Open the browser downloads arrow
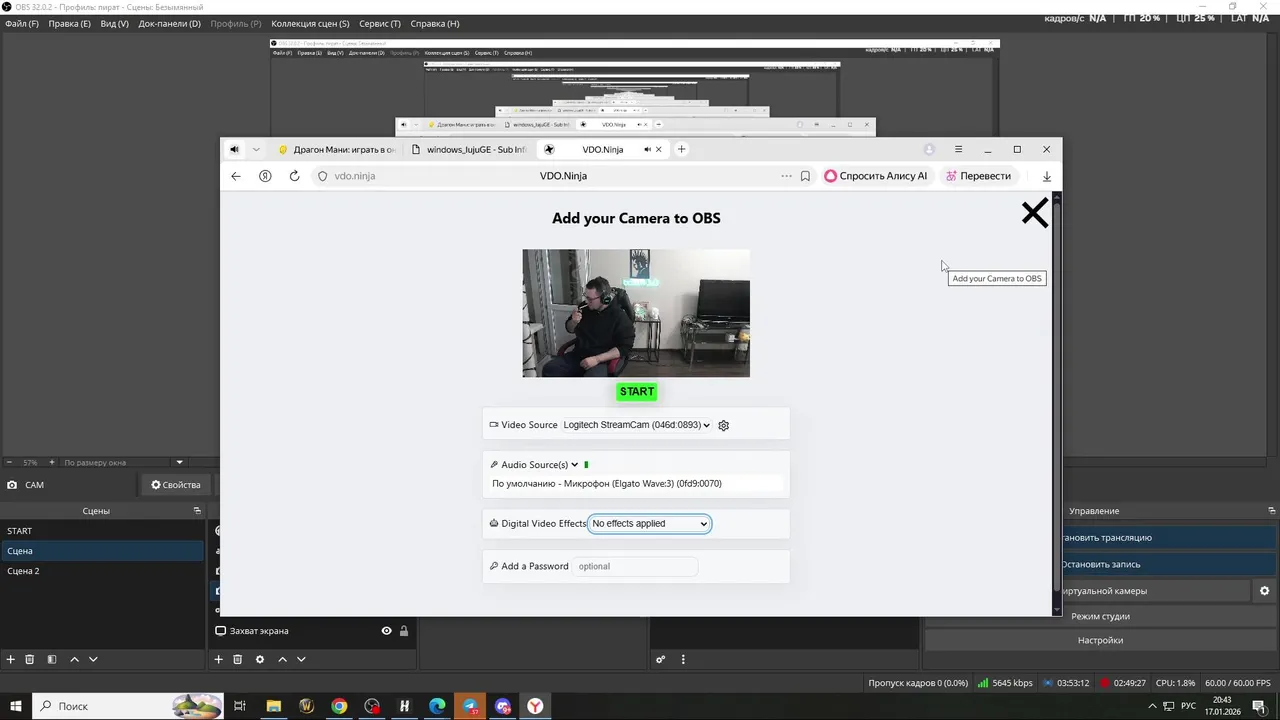Viewport: 1280px width, 720px height. [x=1047, y=176]
